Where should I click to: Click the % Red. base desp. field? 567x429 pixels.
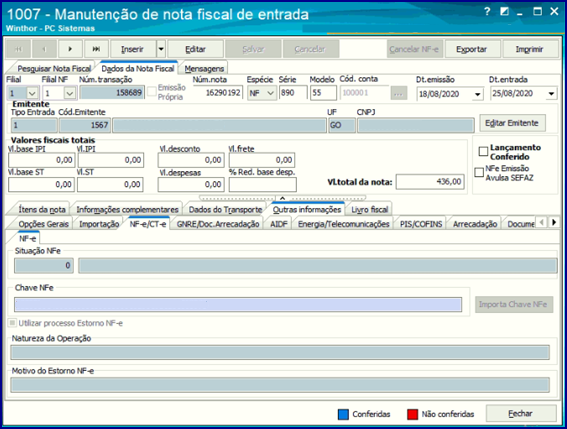click(263, 184)
